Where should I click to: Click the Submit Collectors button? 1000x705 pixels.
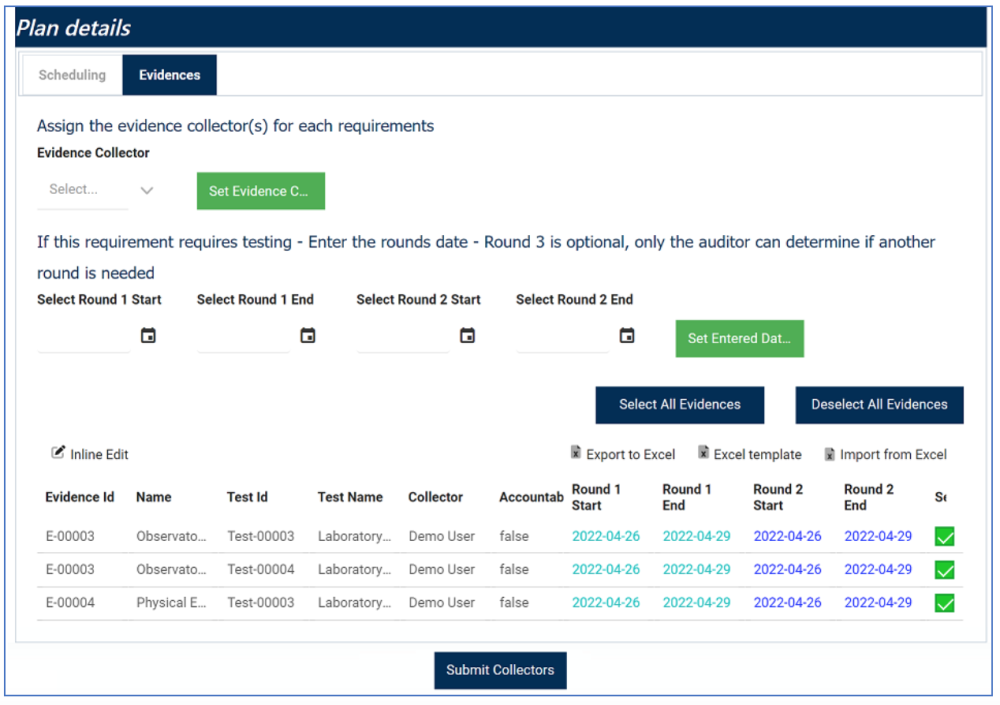[x=500, y=670]
